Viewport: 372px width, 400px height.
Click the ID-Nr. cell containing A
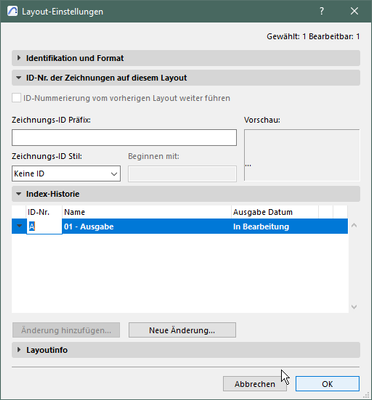click(x=44, y=227)
